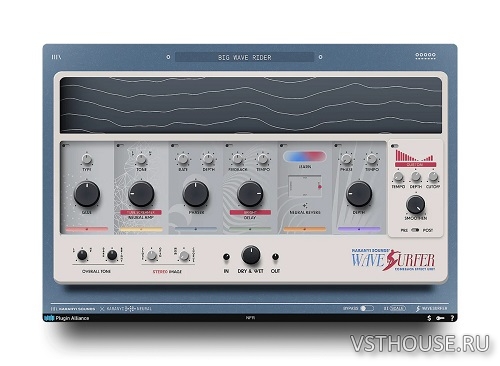Click the Delay Feedback knob
500x366 pixels.
[x=237, y=160]
